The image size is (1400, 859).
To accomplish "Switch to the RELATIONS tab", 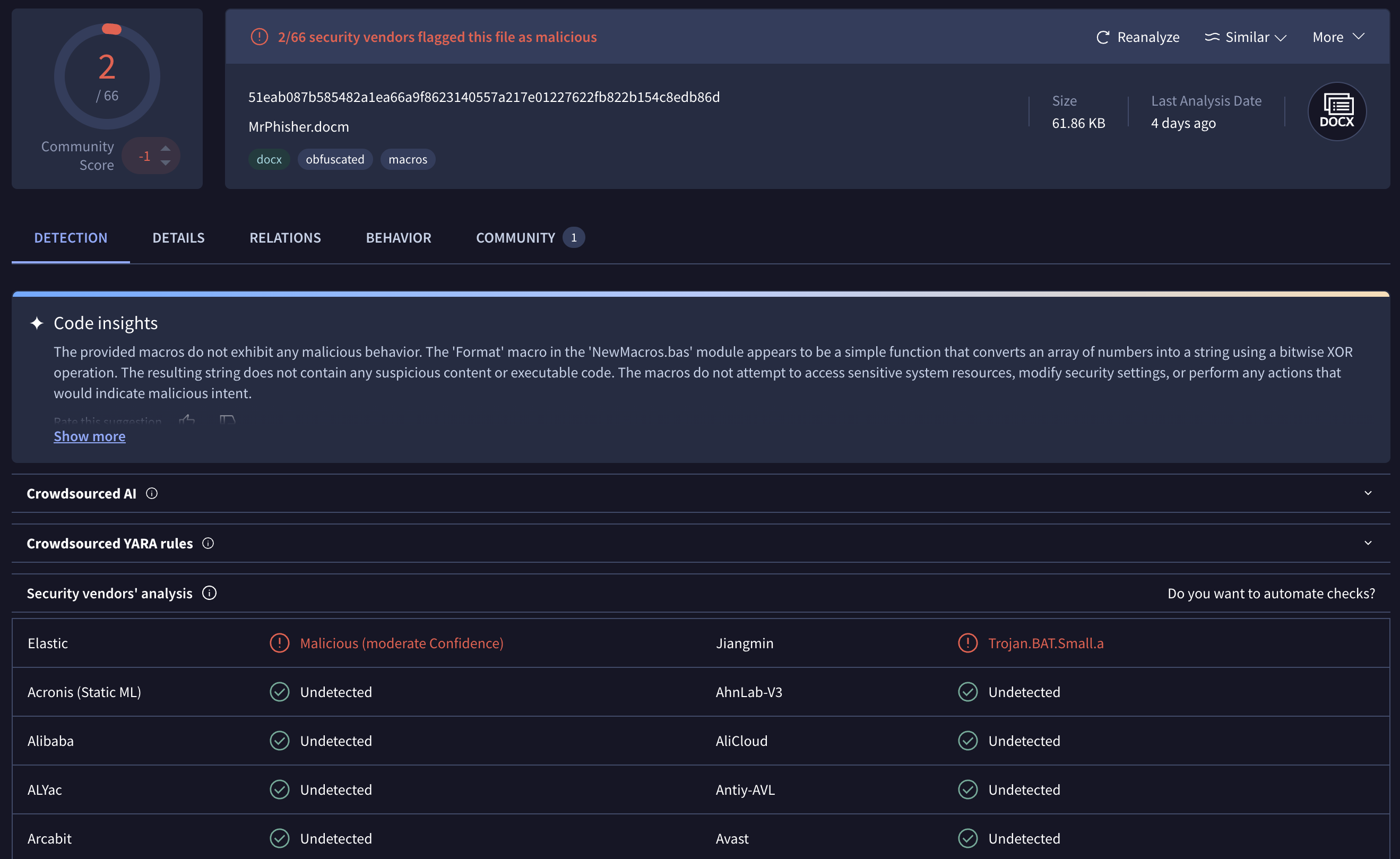I will coord(285,238).
